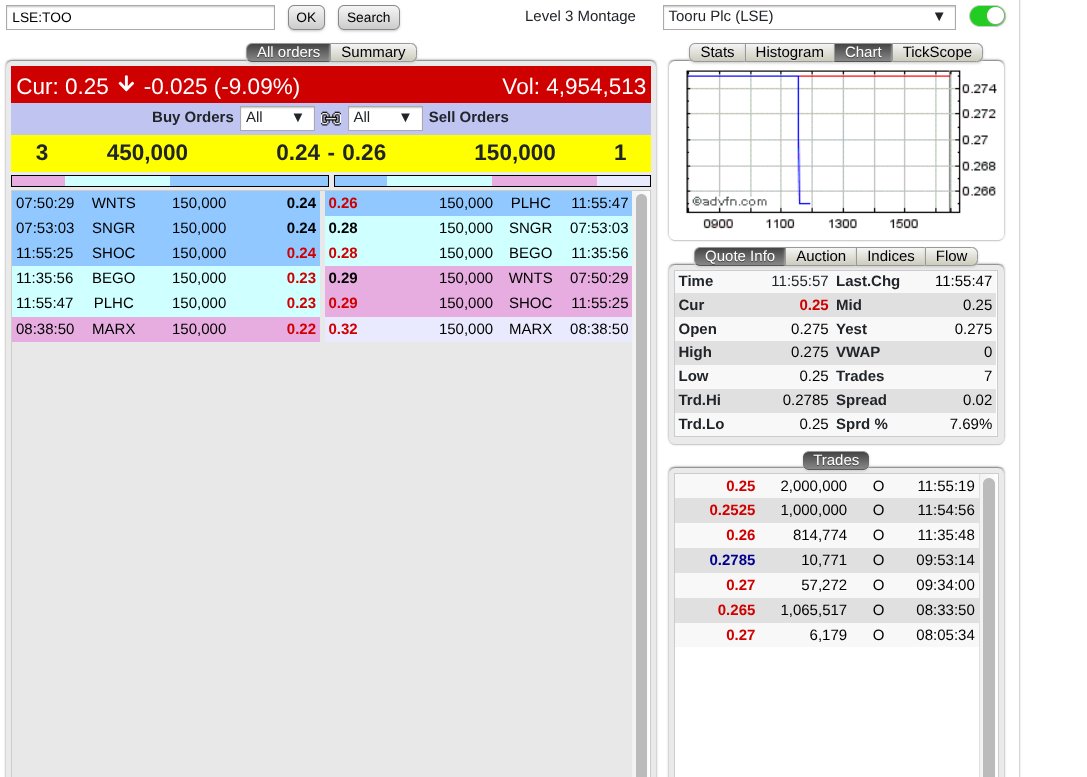Screen dimensions: 1087x777
Task: Click the 0.265 trade of 1,065,517
Action: click(x=826, y=610)
